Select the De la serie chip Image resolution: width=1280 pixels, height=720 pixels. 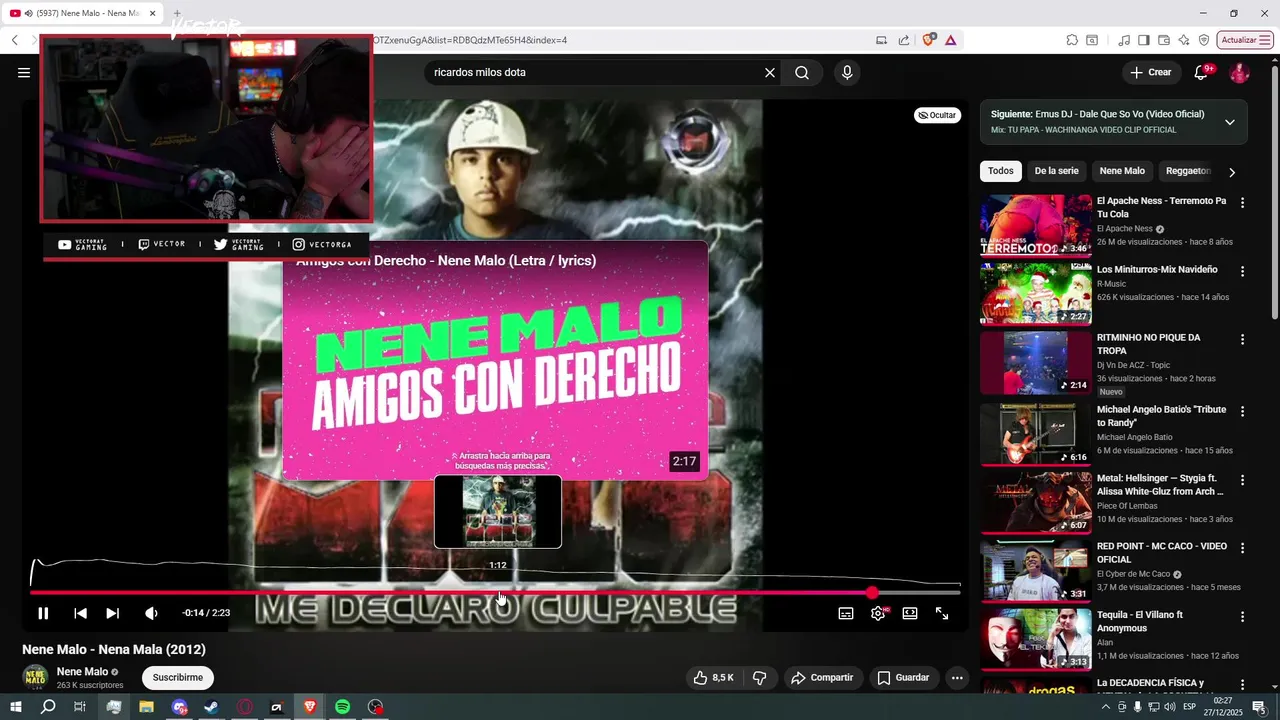click(1056, 171)
